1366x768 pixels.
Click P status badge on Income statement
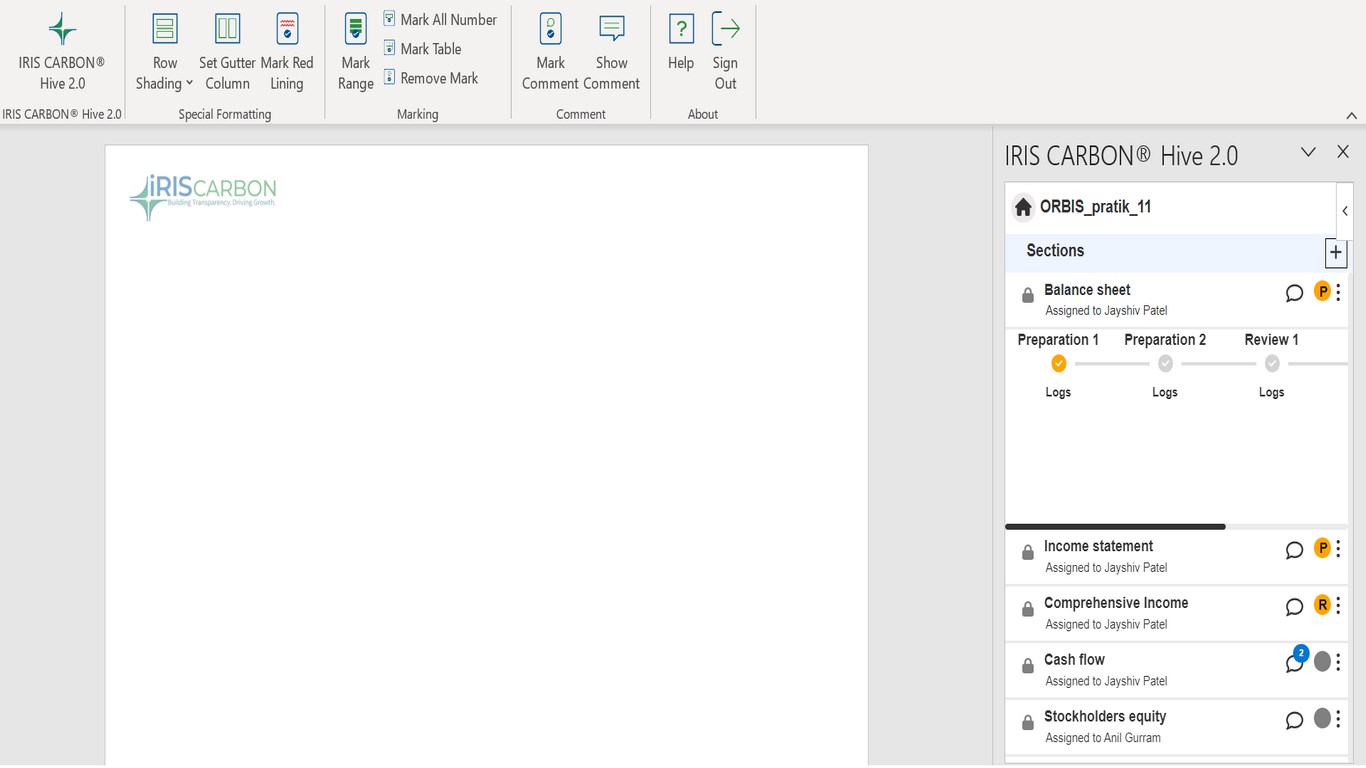(1322, 548)
